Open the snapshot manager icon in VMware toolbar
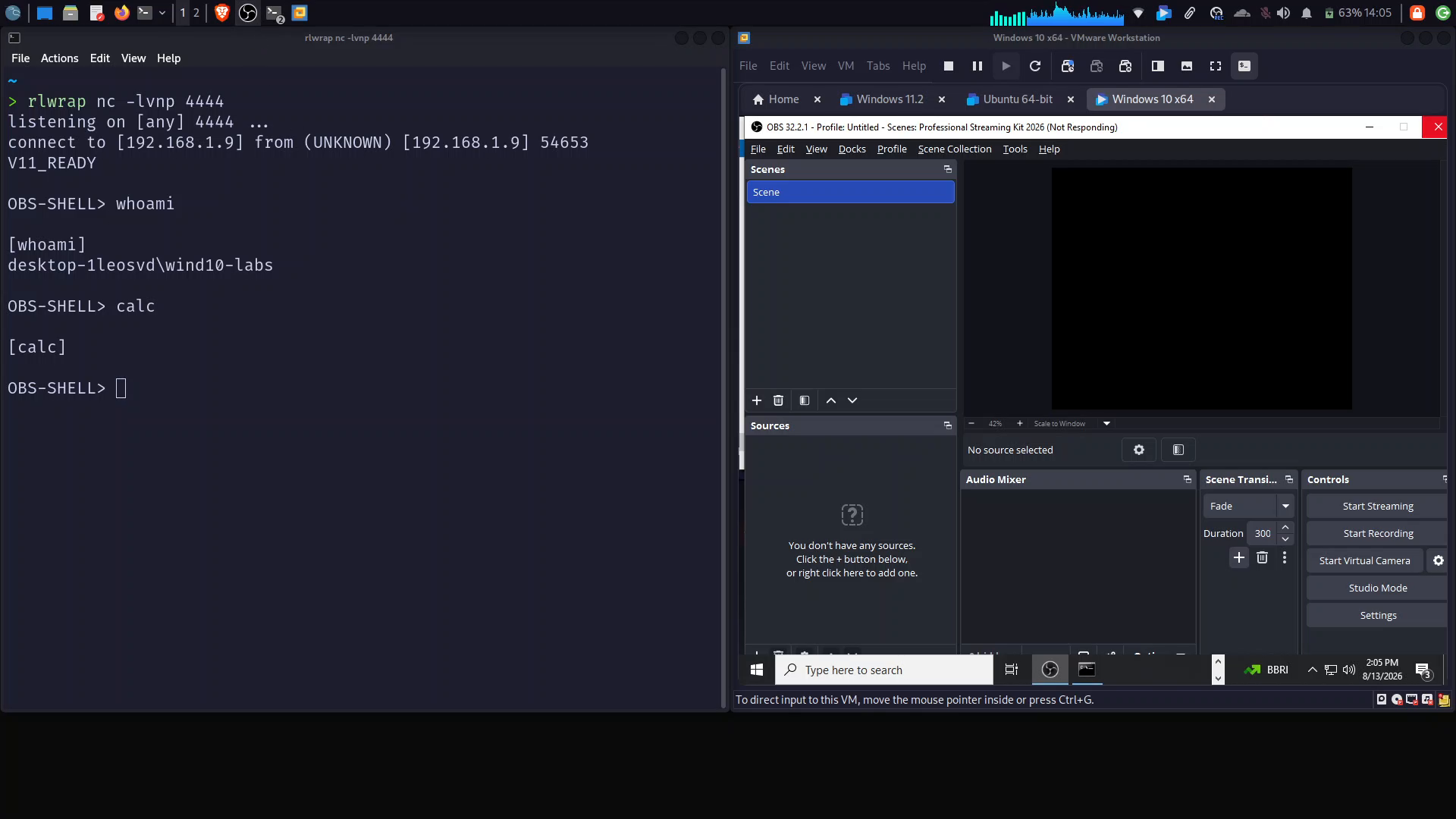 point(1125,66)
